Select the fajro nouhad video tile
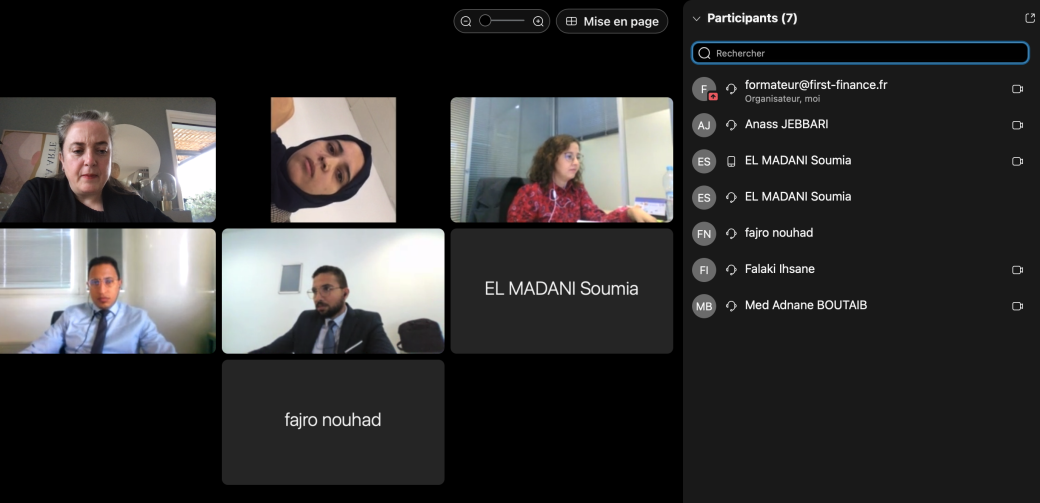The image size is (1040, 503). coord(333,421)
